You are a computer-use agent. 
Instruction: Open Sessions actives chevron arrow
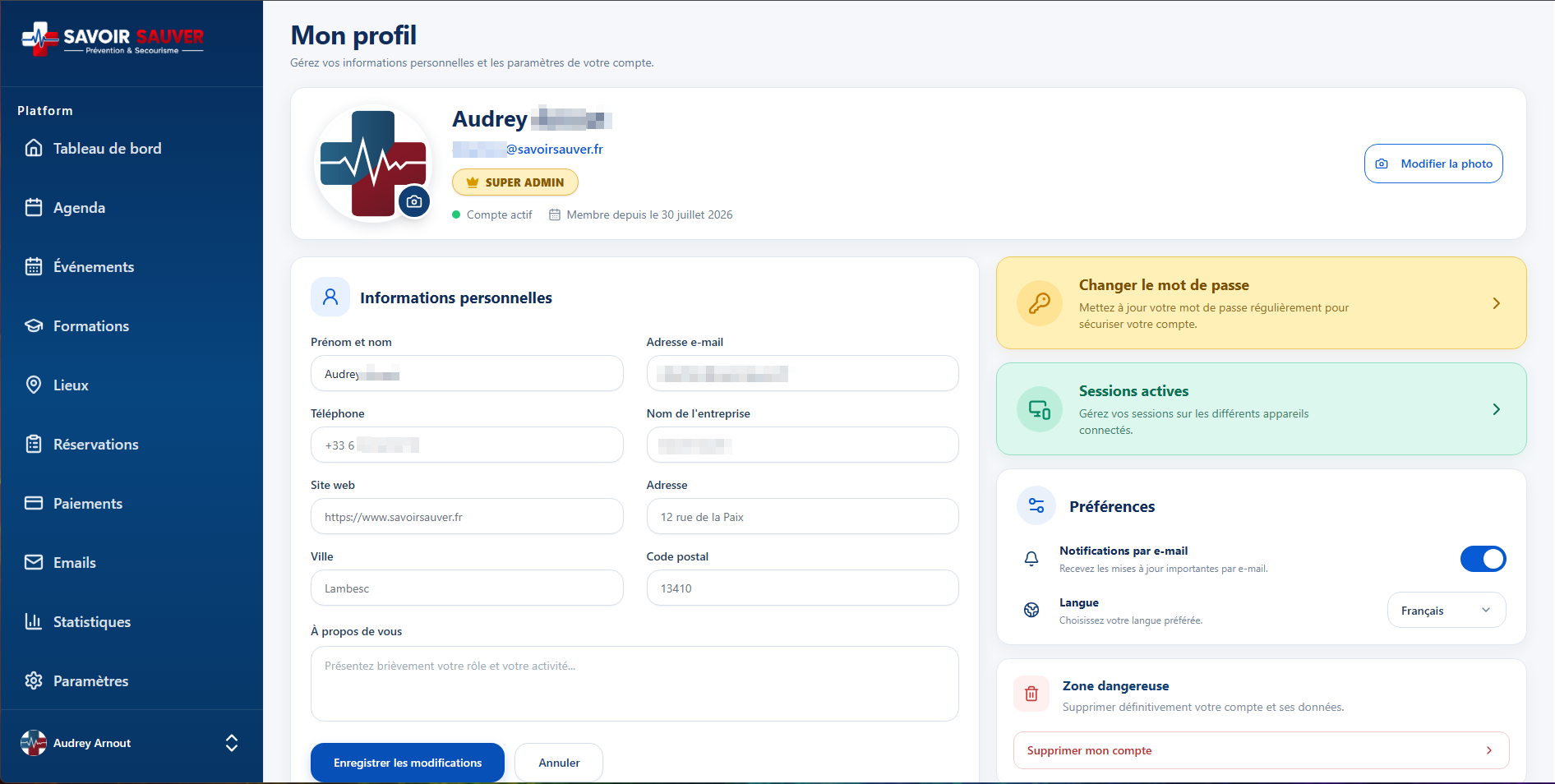1497,409
